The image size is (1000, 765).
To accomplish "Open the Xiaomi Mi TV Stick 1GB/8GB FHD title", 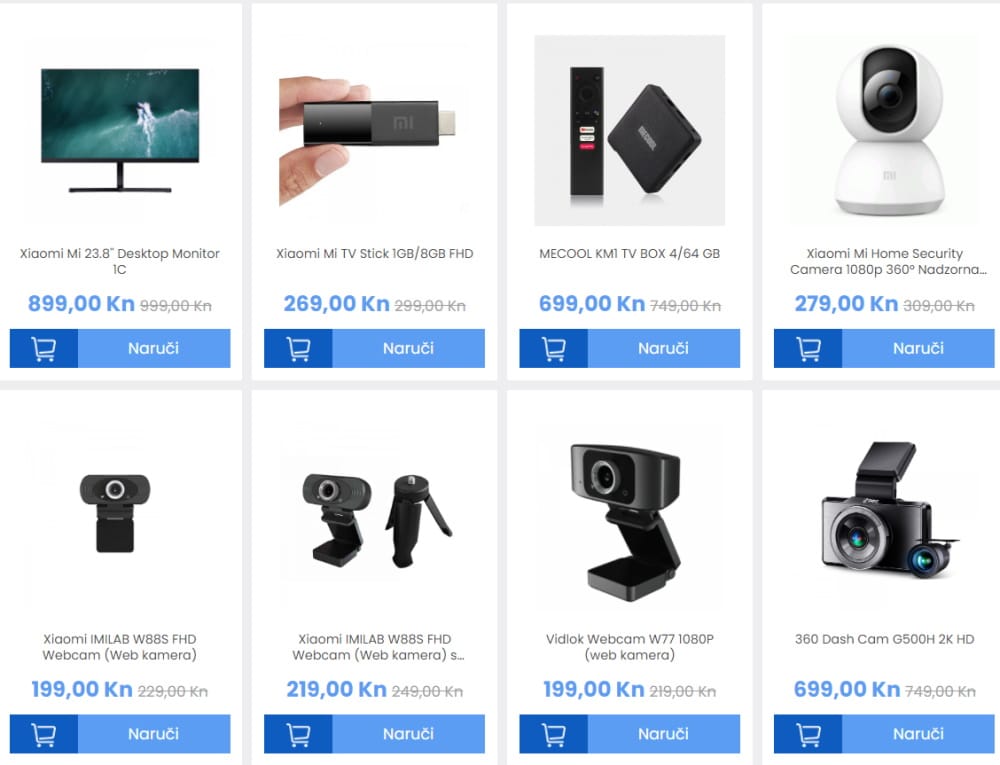I will 374,254.
